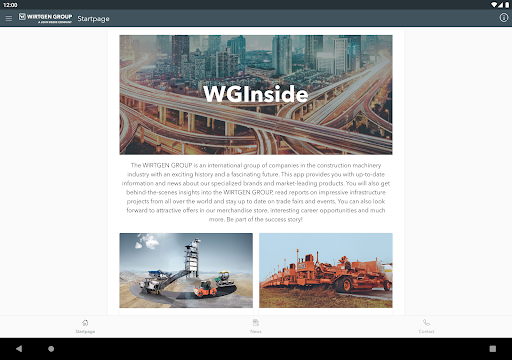Click the Wirtgen Group logo
Image resolution: width=512 pixels, height=360 pixels.
pyautogui.click(x=45, y=18)
